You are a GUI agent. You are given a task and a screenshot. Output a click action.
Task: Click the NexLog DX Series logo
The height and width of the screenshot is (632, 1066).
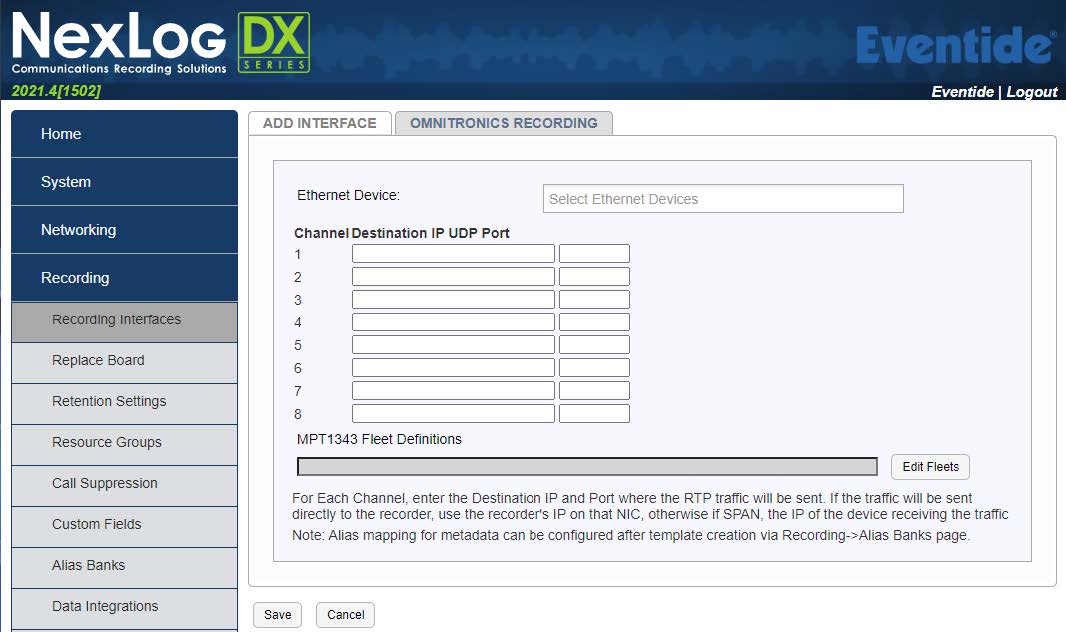pos(160,43)
